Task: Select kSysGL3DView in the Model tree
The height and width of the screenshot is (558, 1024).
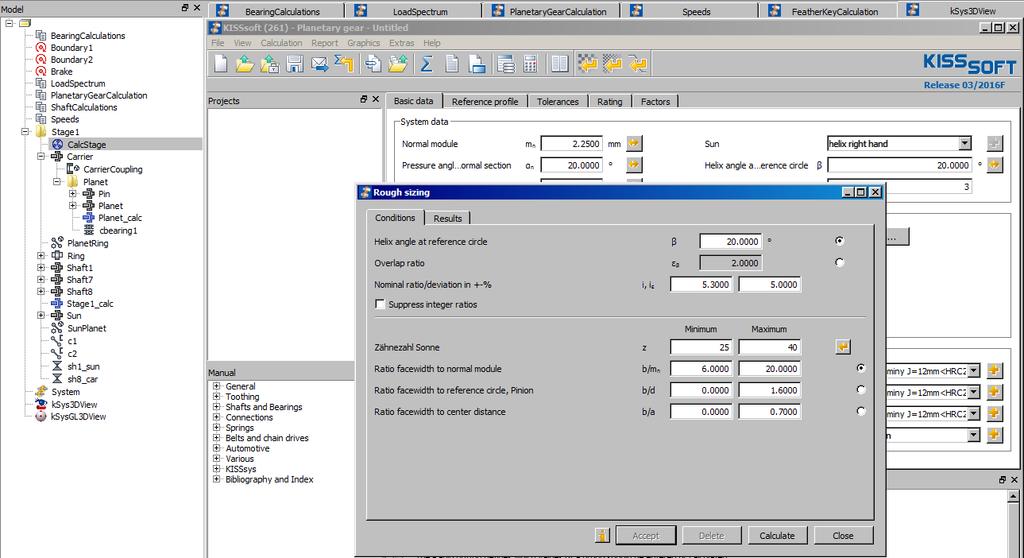Action: [78, 416]
